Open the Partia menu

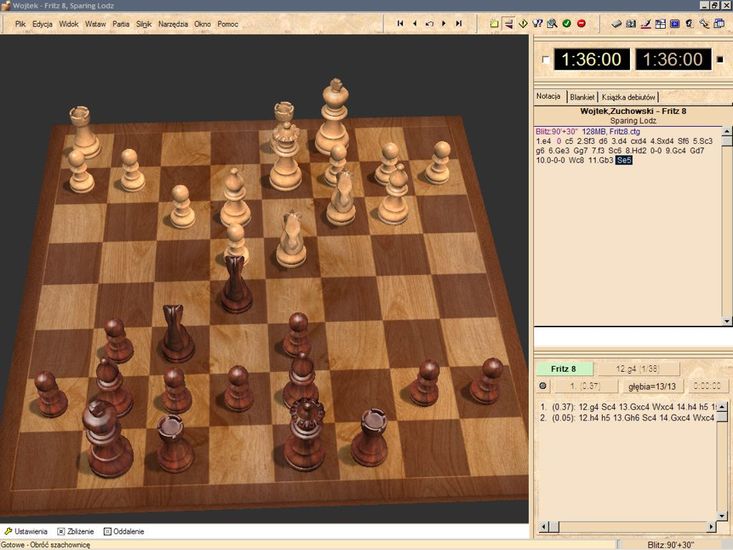120,22
